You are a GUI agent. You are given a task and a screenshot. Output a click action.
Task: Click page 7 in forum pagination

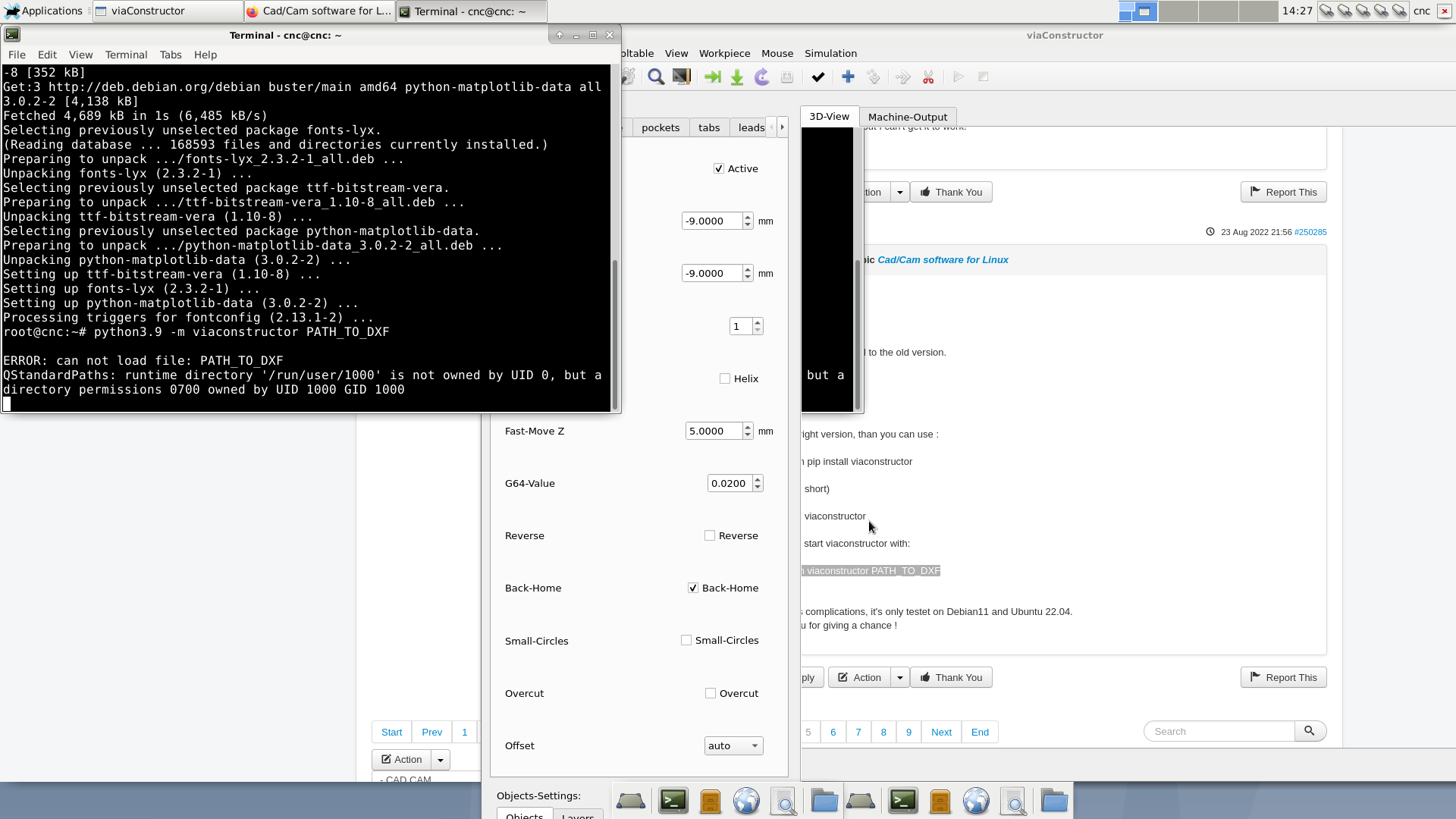pyautogui.click(x=858, y=732)
